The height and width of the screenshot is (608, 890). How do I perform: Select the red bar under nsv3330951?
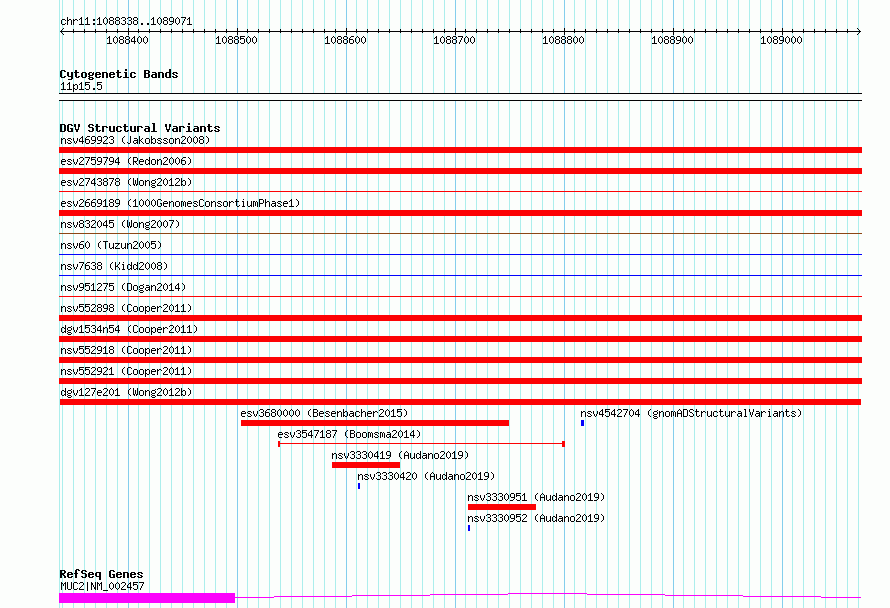pos(502,507)
